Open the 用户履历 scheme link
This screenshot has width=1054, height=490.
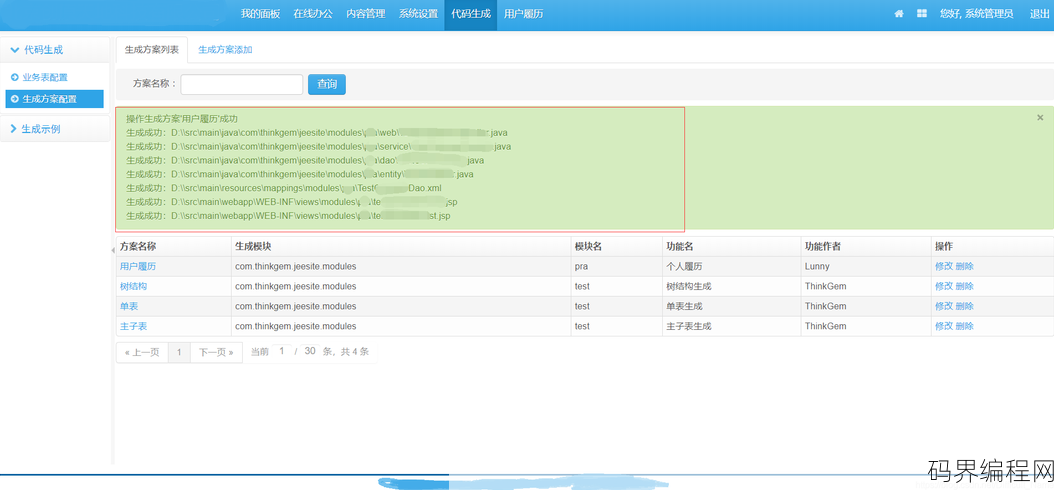click(138, 266)
